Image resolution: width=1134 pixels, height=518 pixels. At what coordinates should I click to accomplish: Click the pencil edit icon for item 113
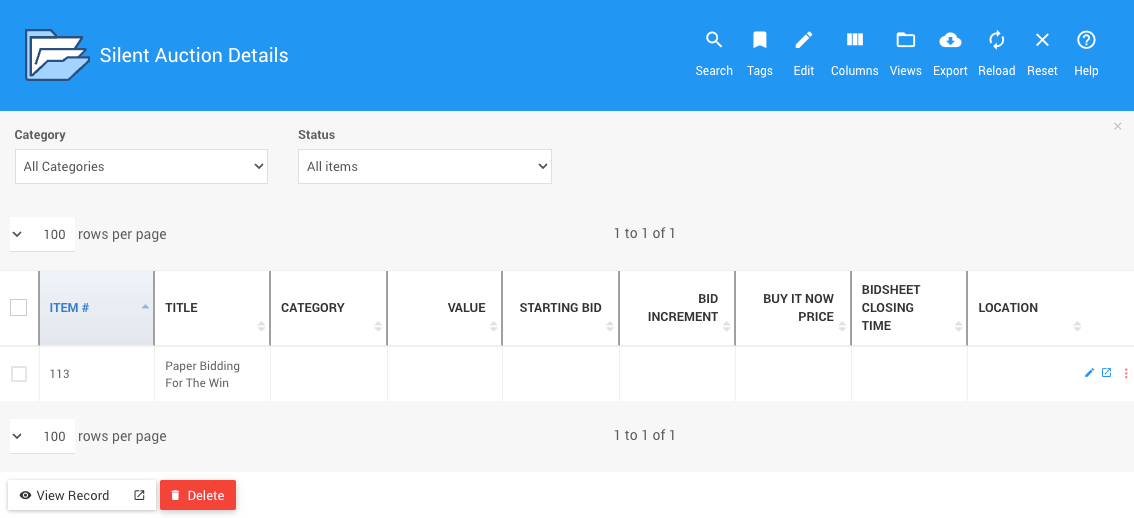pyautogui.click(x=1089, y=373)
